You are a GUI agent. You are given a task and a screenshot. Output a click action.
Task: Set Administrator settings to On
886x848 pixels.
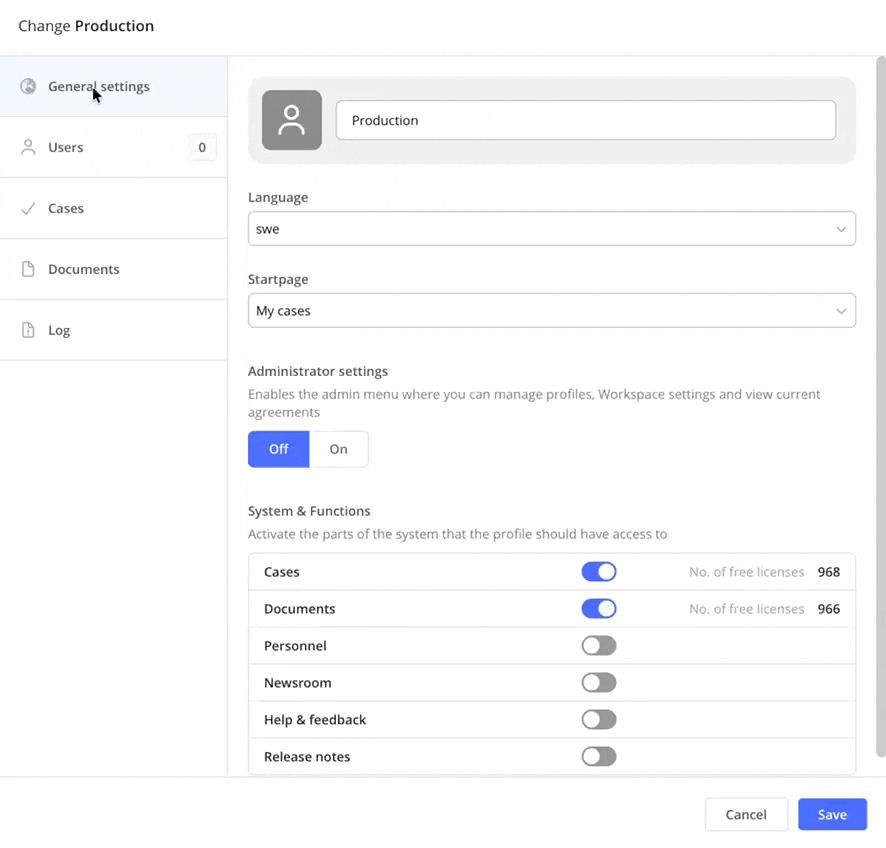[x=339, y=449]
